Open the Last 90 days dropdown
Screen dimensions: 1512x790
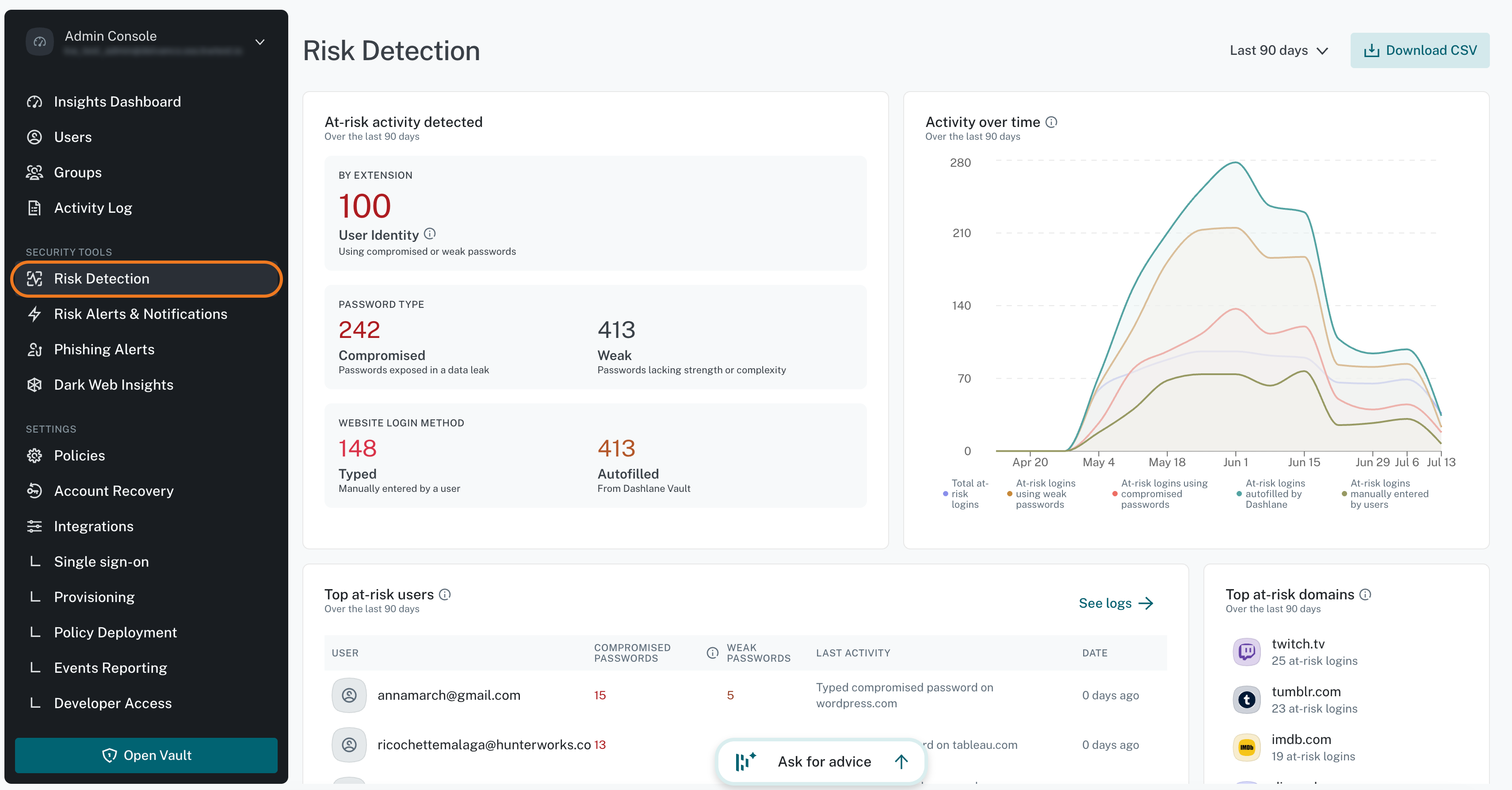point(1279,50)
